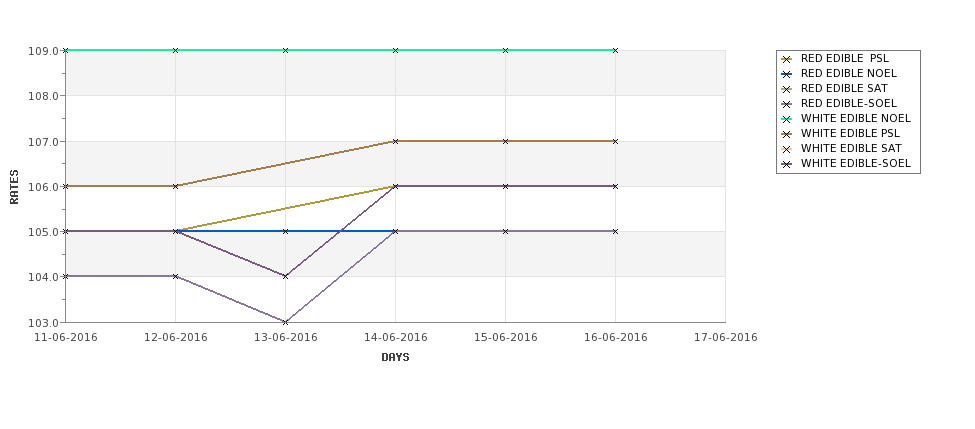Select the RED EDIBLE NOEL legend label

coord(849,73)
